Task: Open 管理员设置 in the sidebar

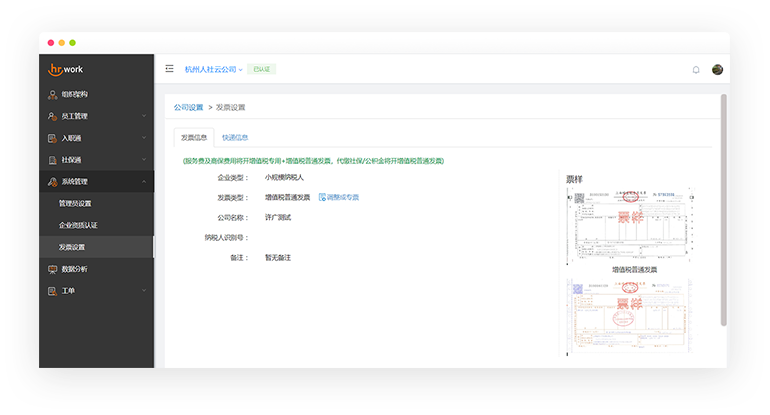Action: point(75,204)
